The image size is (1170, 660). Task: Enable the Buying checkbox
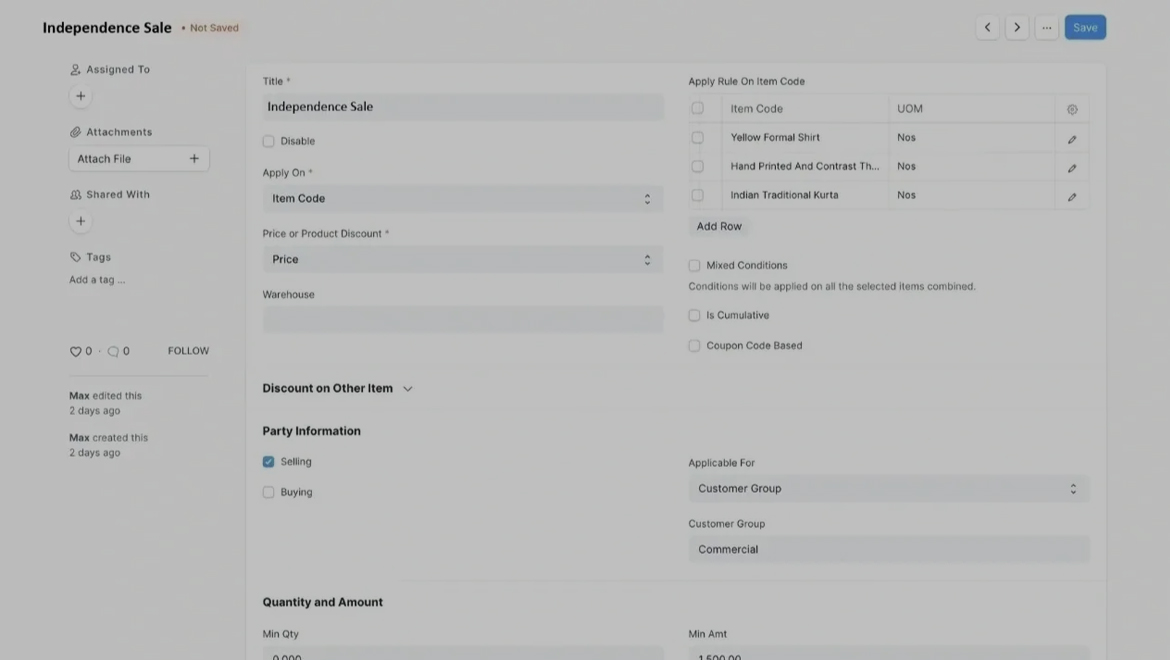click(x=268, y=492)
